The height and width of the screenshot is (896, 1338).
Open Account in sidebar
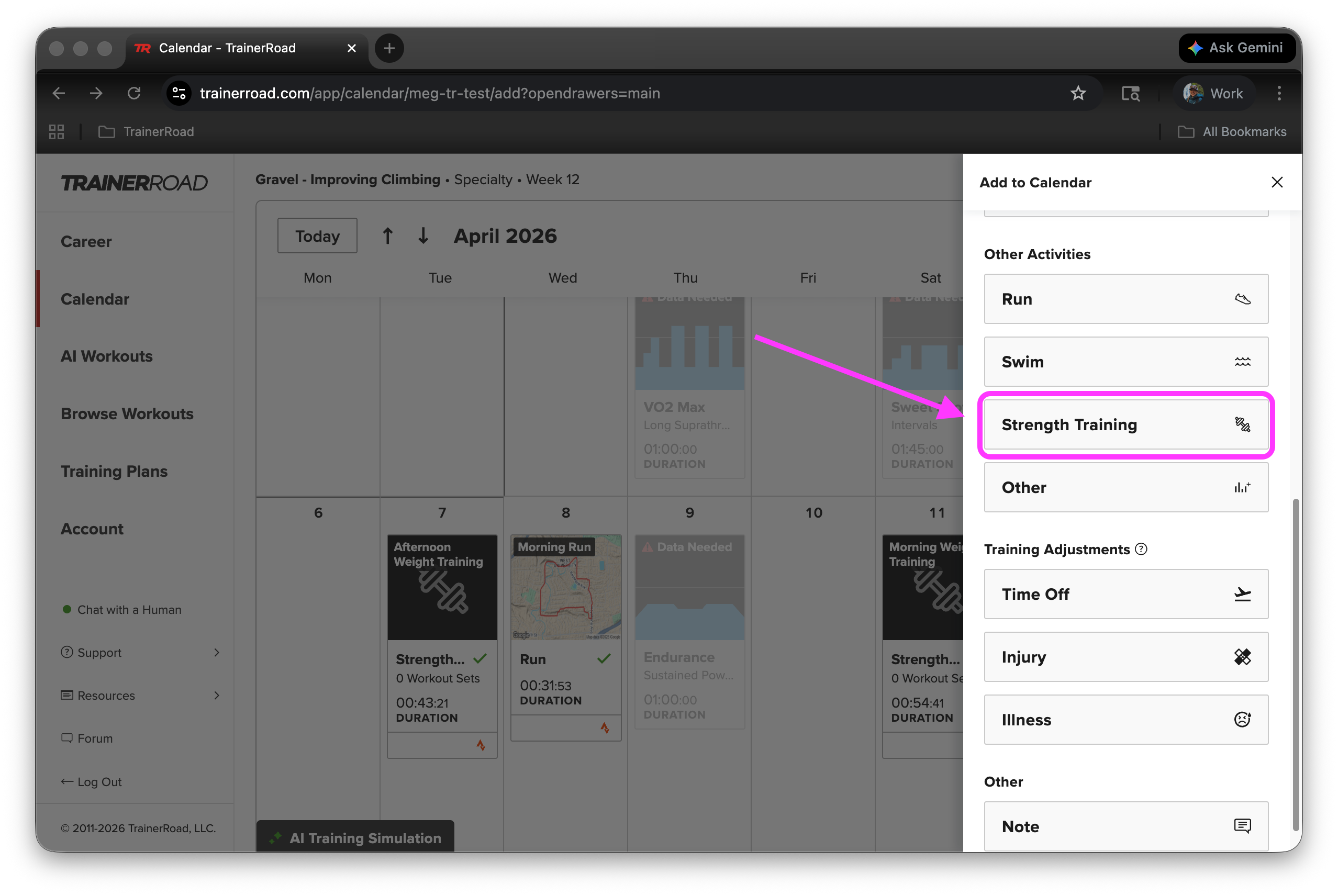pos(92,529)
